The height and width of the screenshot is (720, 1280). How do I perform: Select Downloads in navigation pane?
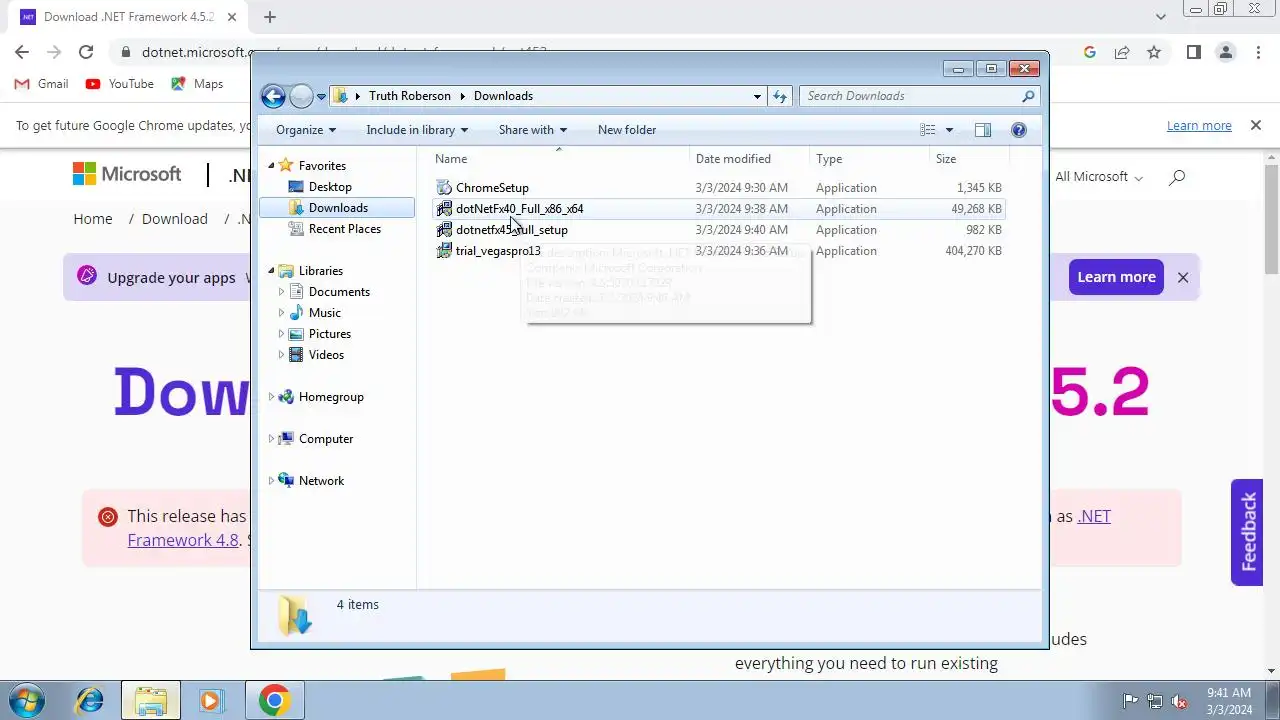(x=337, y=208)
